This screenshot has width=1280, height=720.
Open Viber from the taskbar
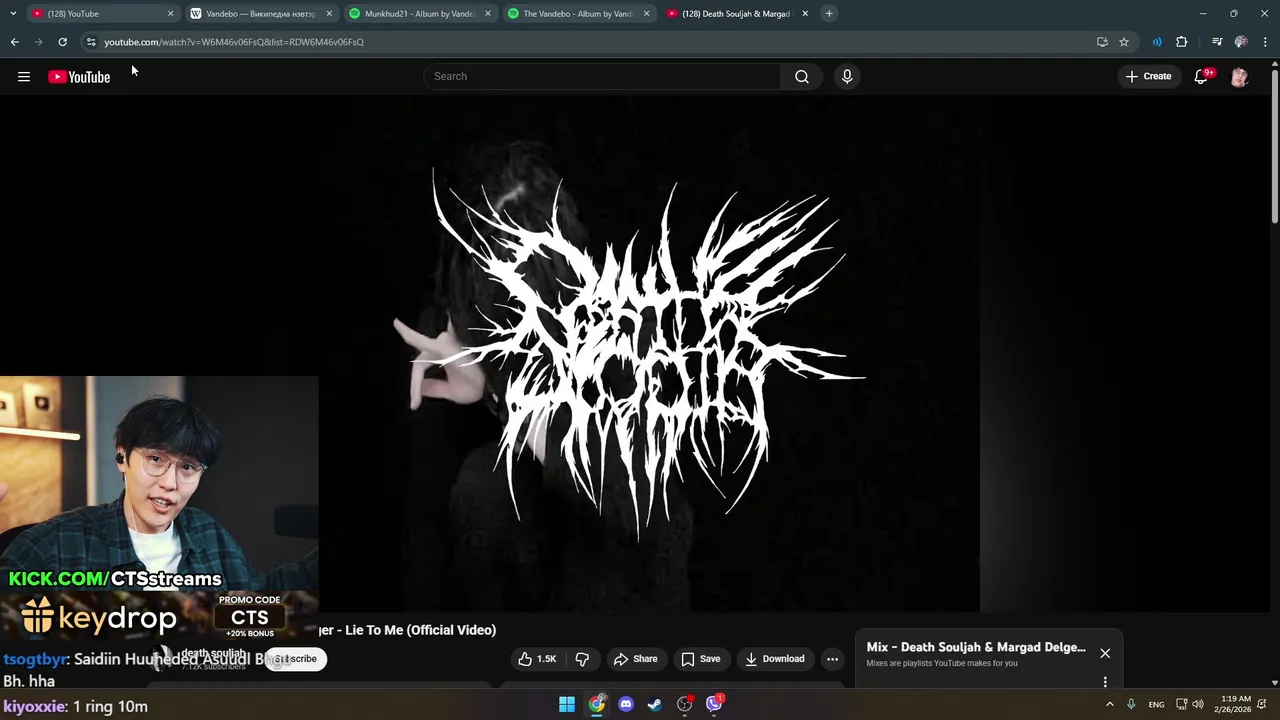click(714, 705)
